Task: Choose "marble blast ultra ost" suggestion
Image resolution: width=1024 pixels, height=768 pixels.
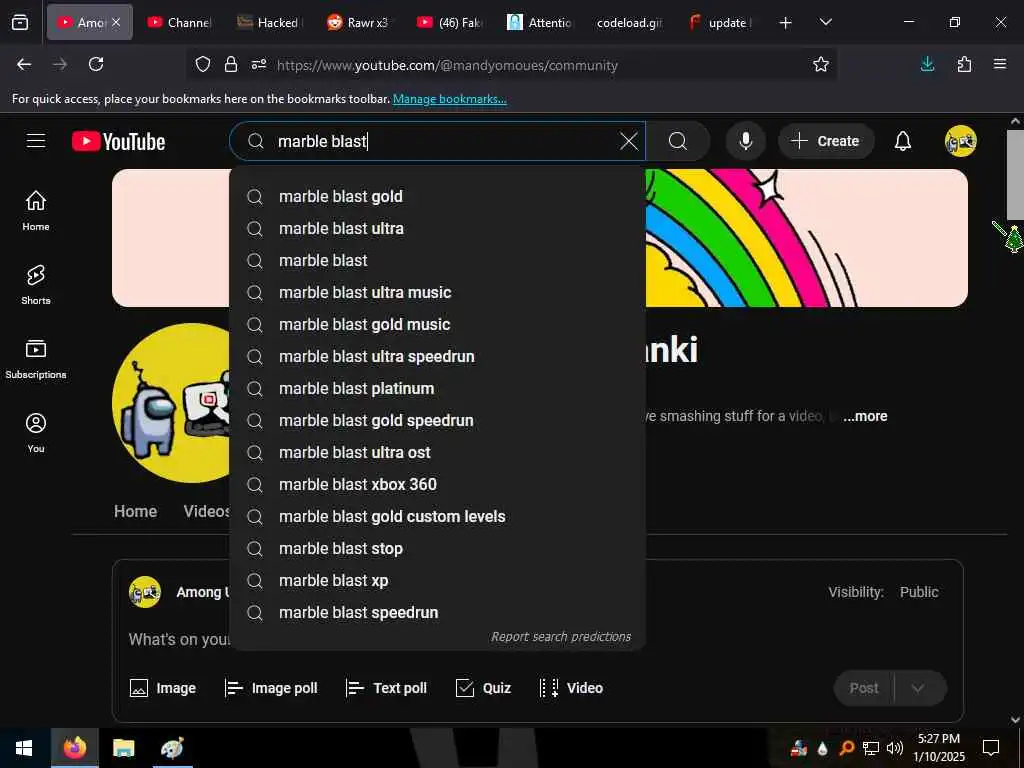Action: [x=438, y=453]
